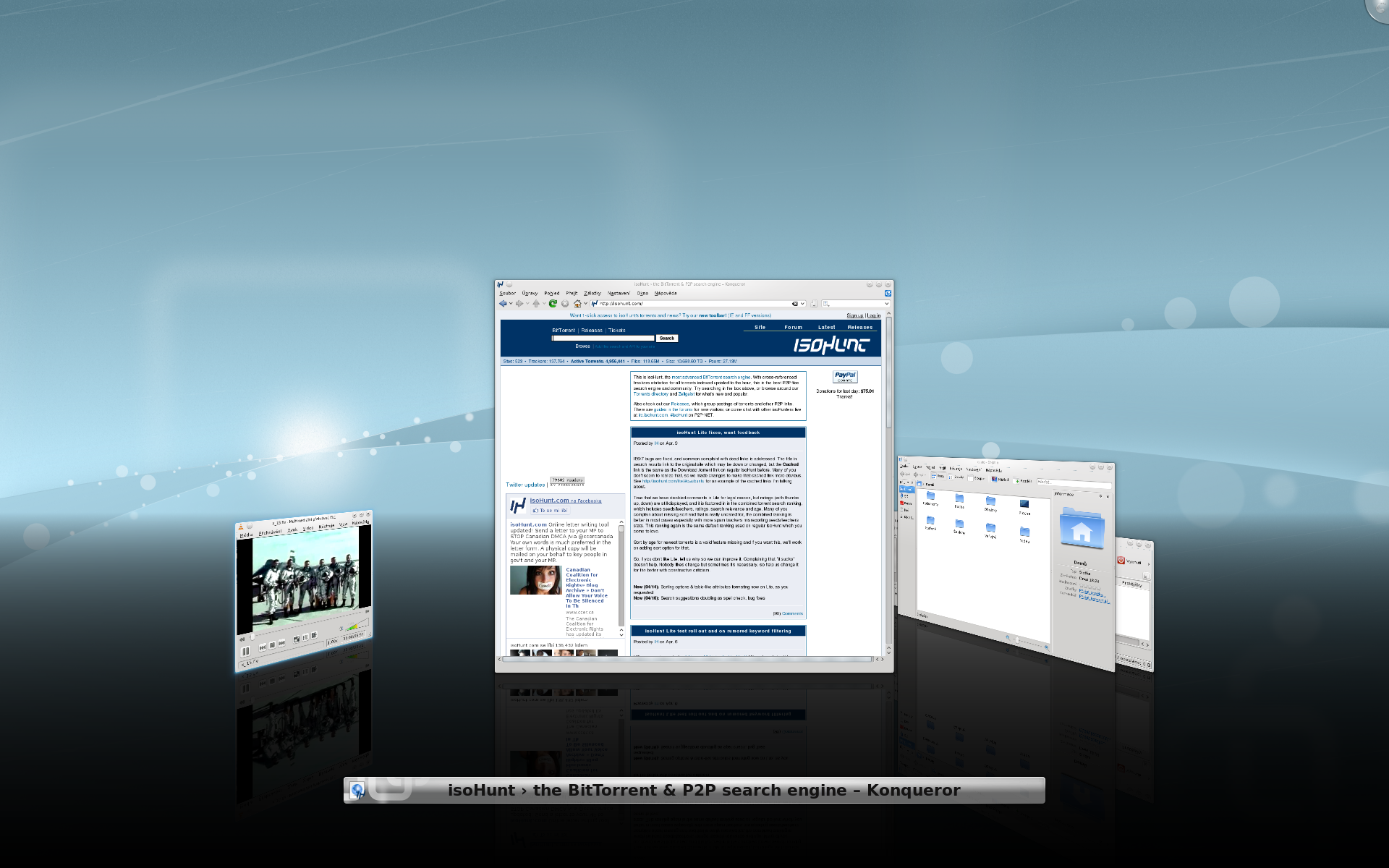Expand the URL bar history dropdown

pyautogui.click(x=803, y=304)
